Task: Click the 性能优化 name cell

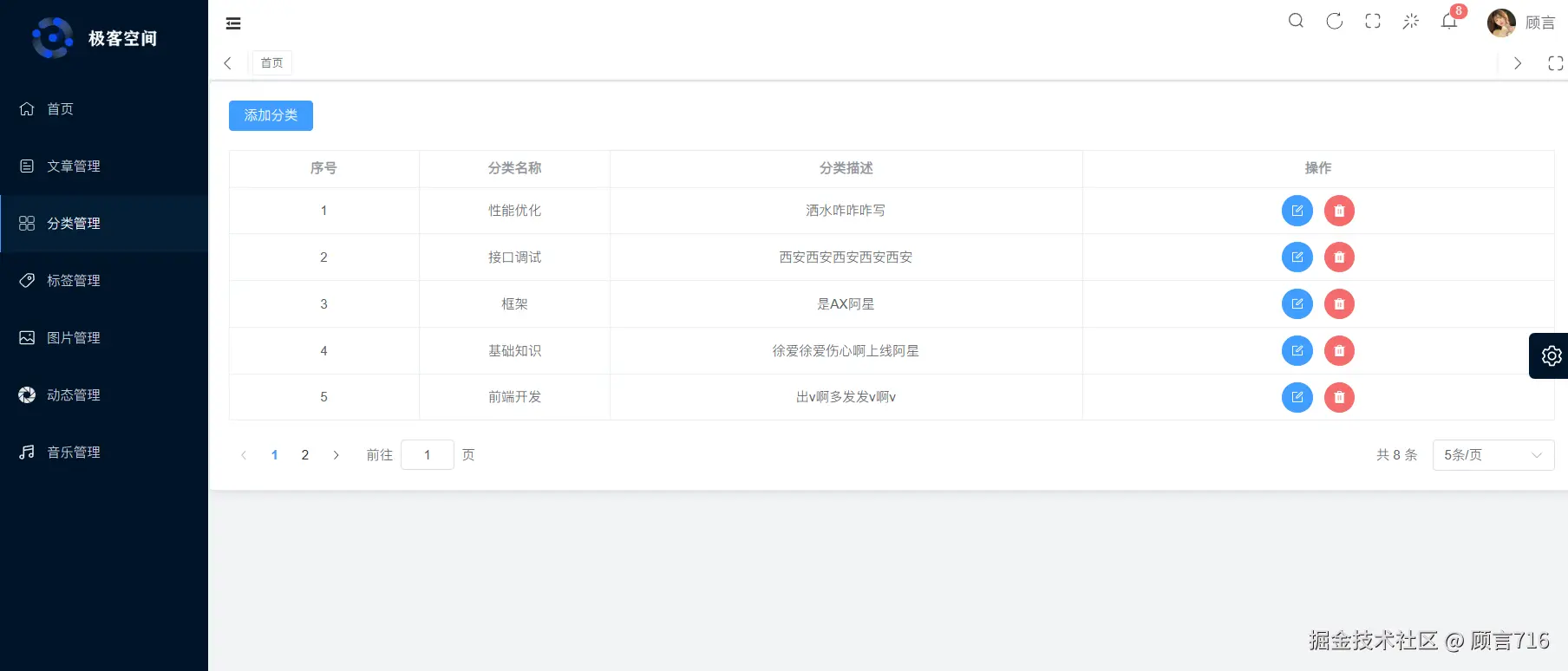Action: (515, 211)
